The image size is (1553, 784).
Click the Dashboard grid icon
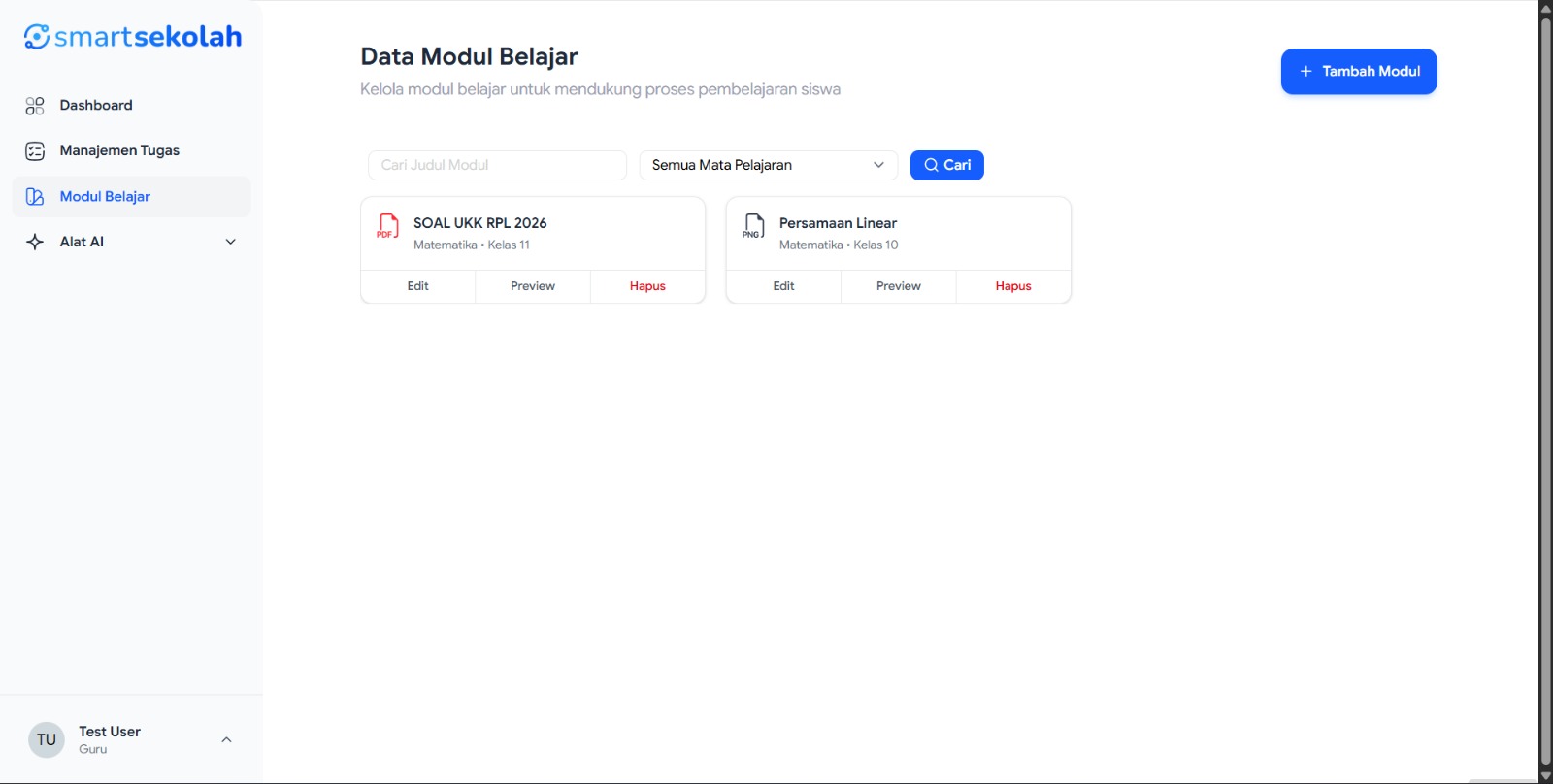(x=35, y=106)
